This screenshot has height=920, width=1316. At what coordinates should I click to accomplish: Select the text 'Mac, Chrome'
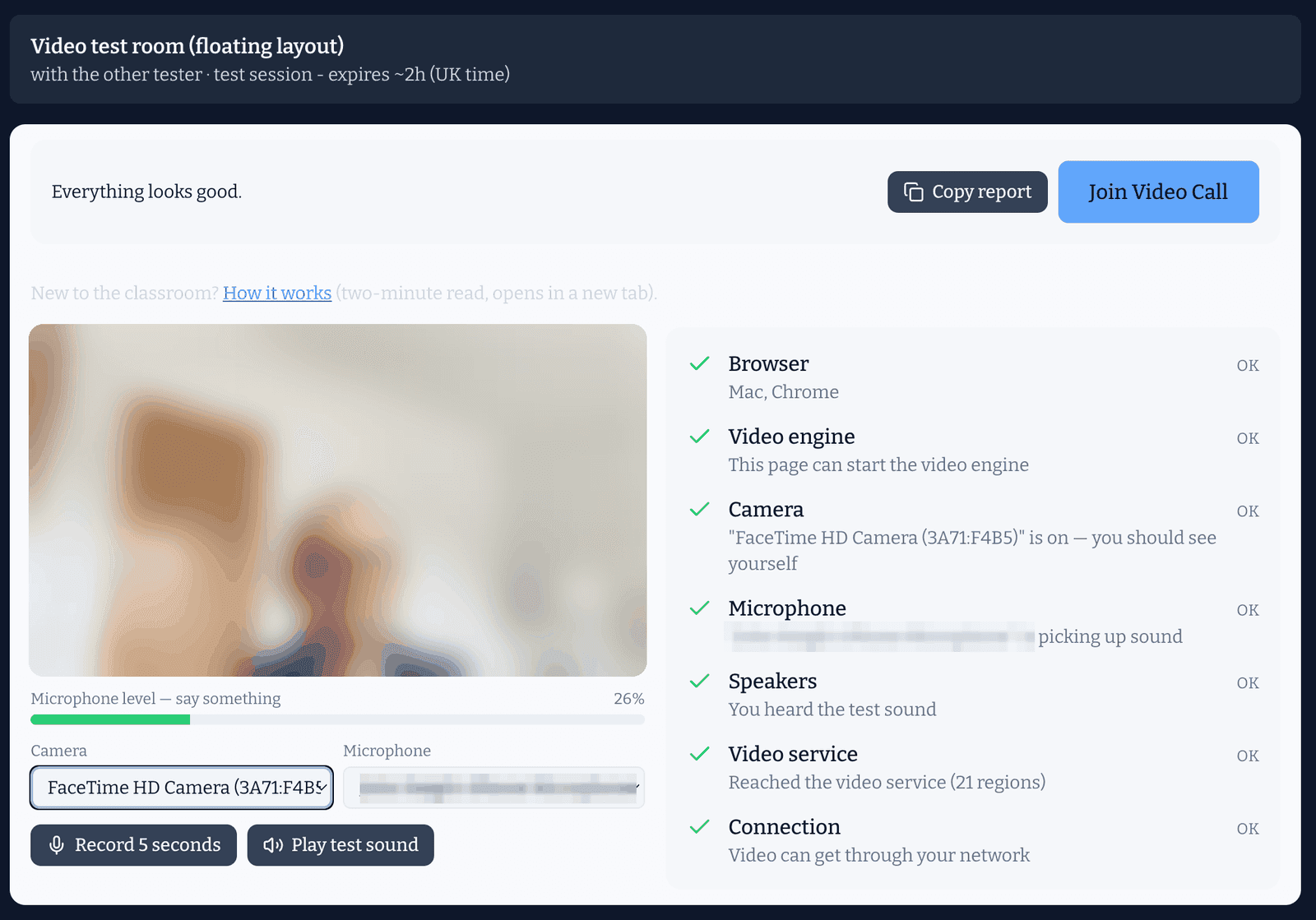click(x=783, y=392)
